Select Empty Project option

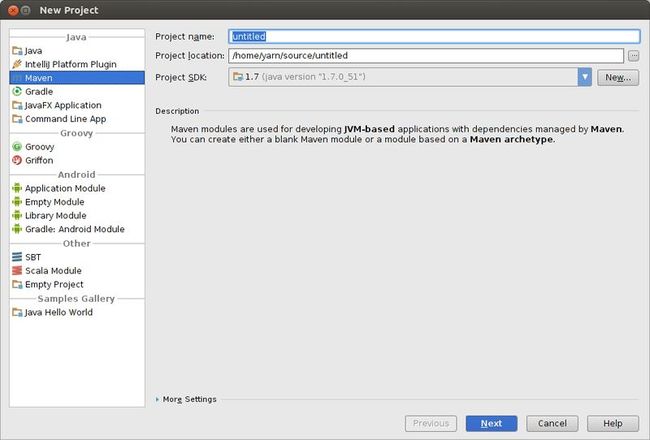click(x=77, y=284)
